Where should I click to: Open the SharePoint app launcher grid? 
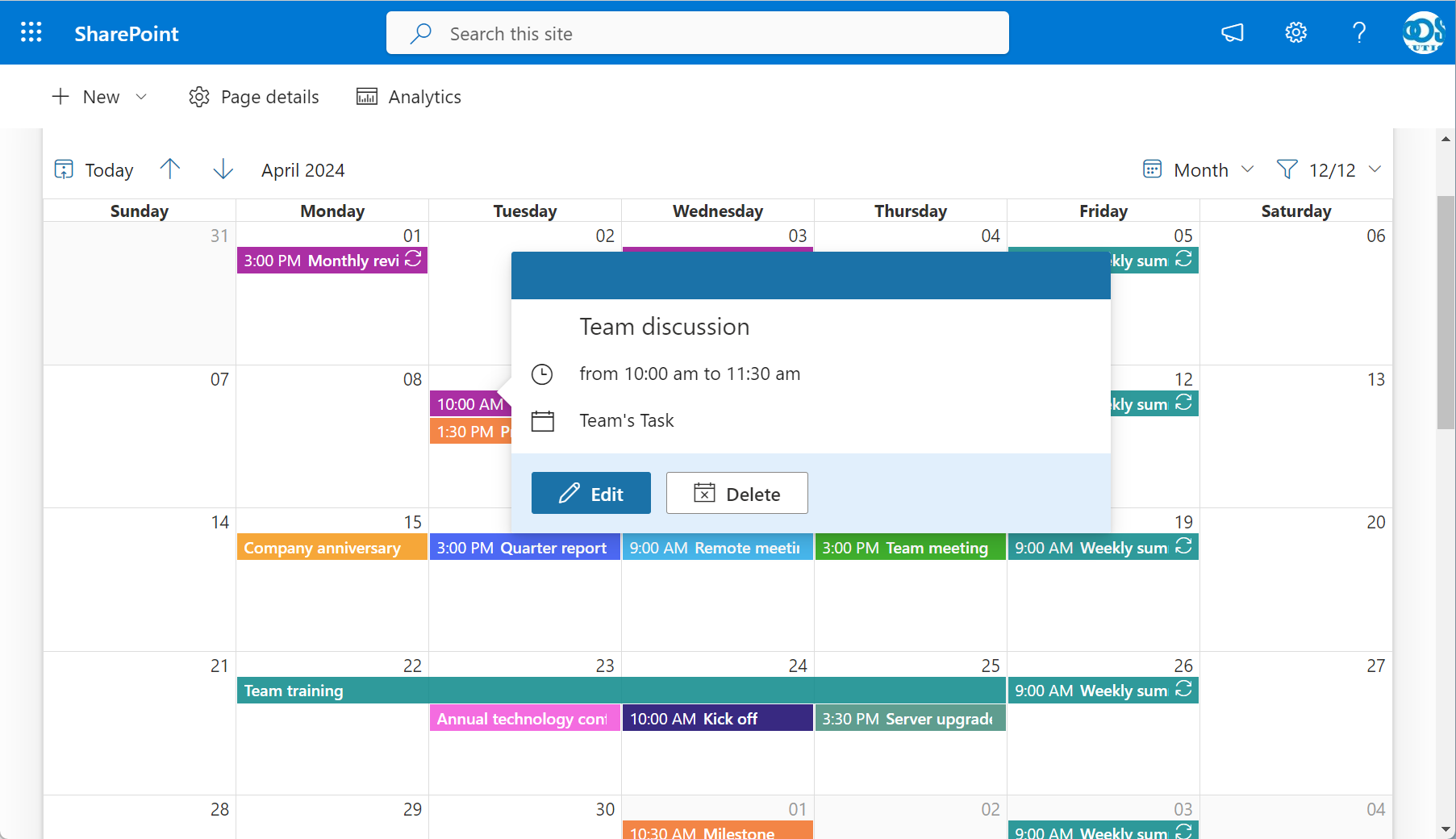coord(31,32)
